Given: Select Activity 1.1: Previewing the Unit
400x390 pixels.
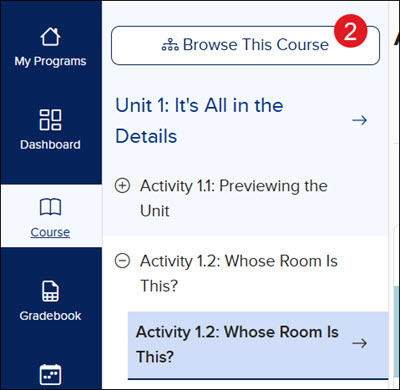Looking at the screenshot, I should 234,198.
